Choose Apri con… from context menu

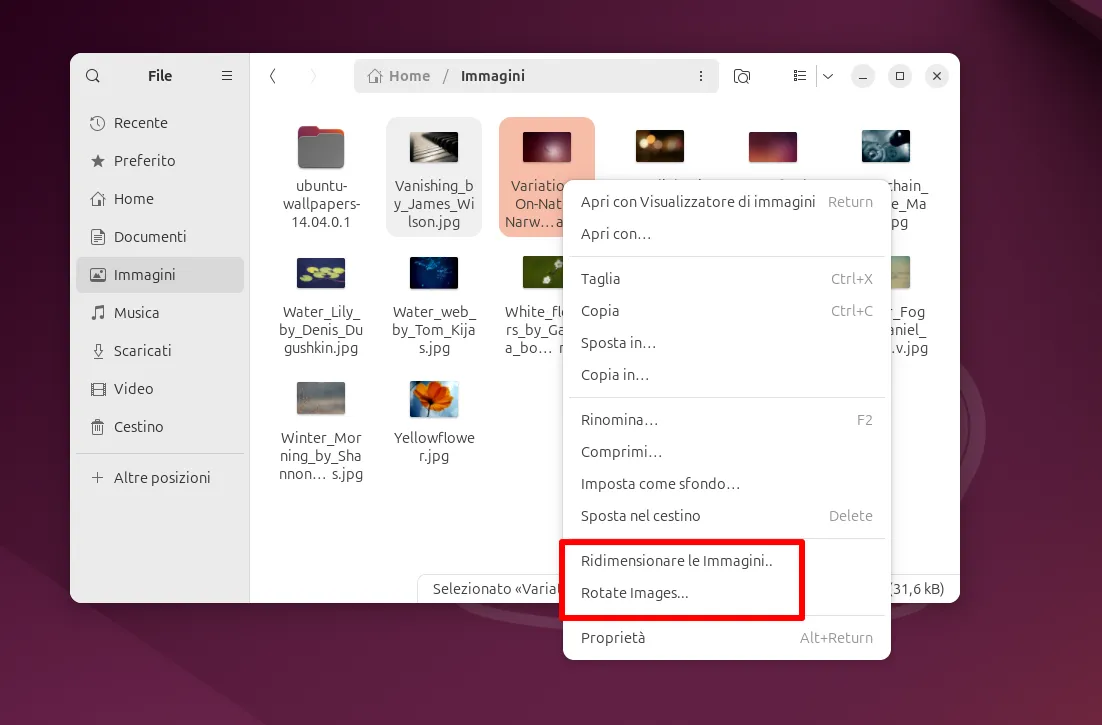(727, 234)
